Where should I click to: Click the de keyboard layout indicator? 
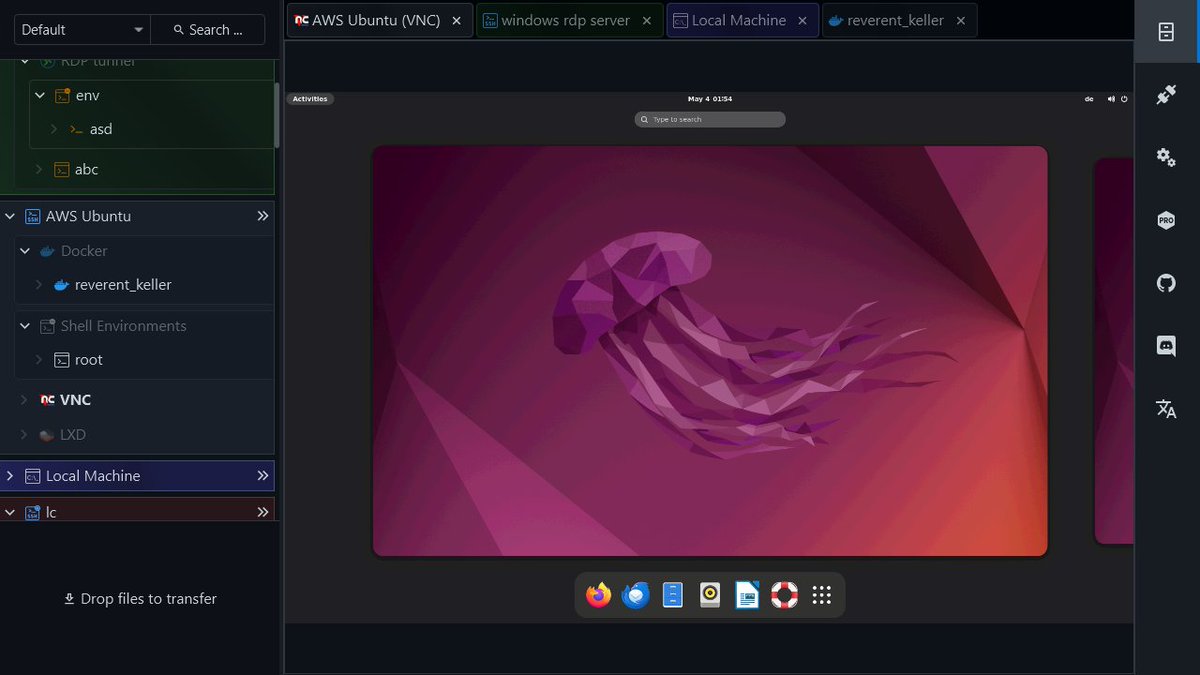[x=1089, y=99]
